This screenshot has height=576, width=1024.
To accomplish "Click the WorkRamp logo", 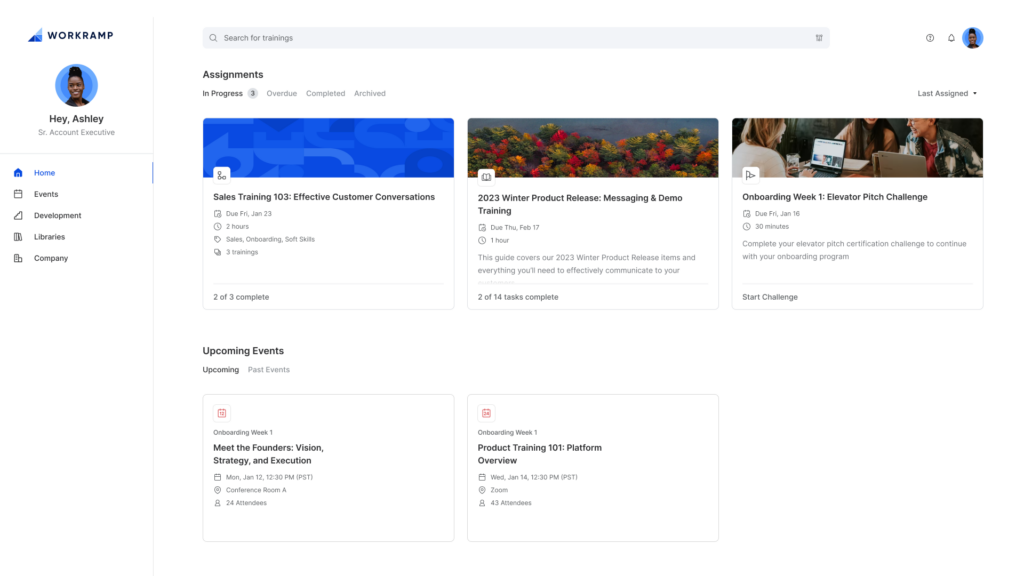I will [71, 35].
